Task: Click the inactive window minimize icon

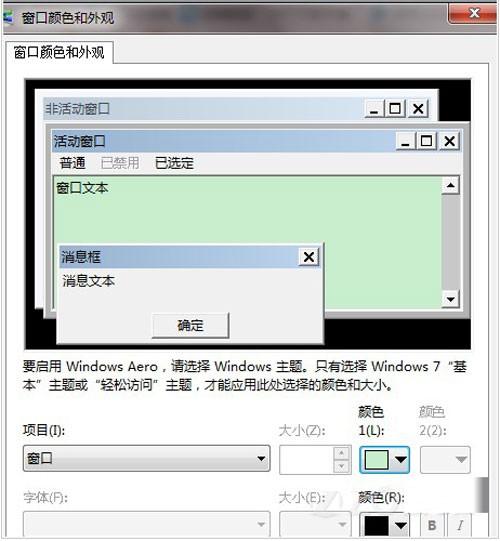Action: click(x=374, y=109)
